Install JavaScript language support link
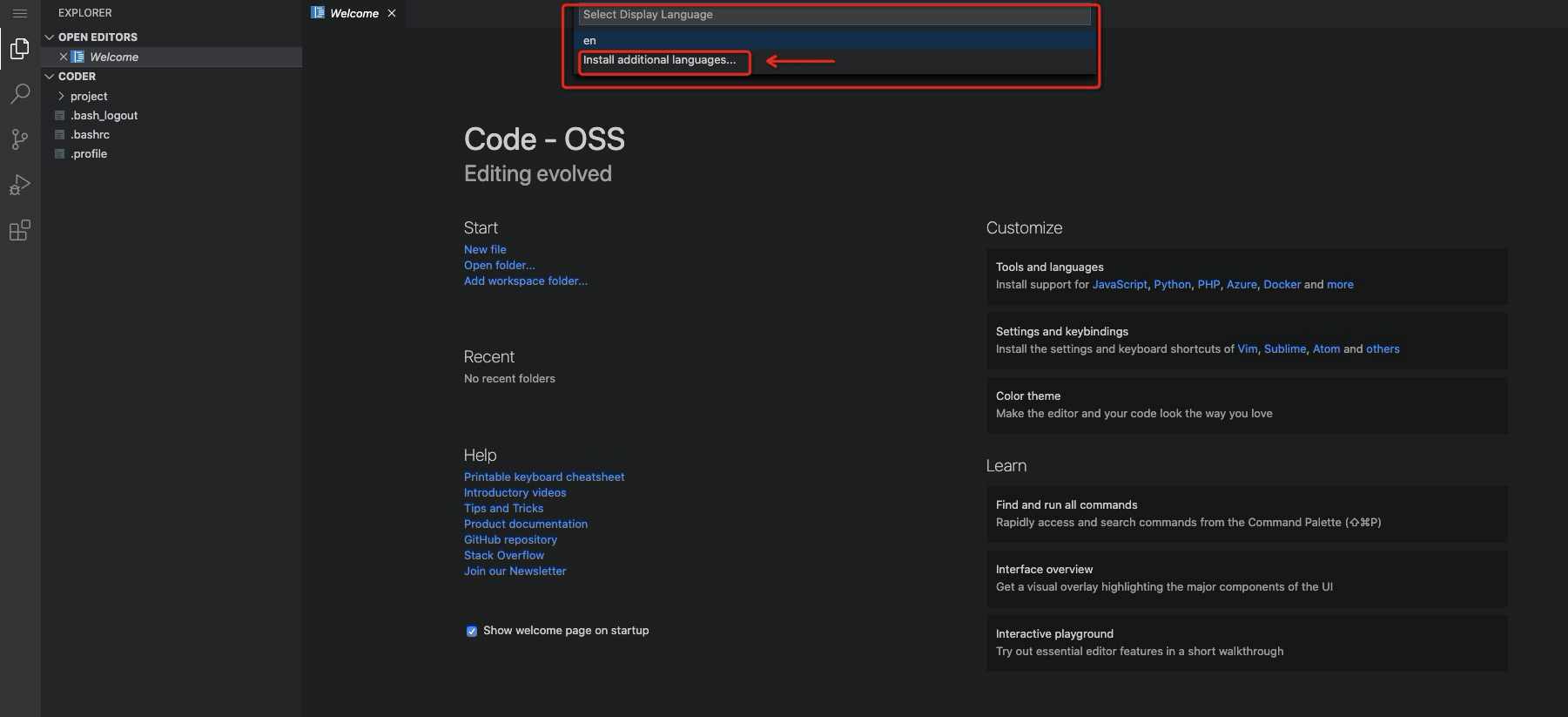Image resolution: width=1568 pixels, height=717 pixels. tap(1120, 284)
